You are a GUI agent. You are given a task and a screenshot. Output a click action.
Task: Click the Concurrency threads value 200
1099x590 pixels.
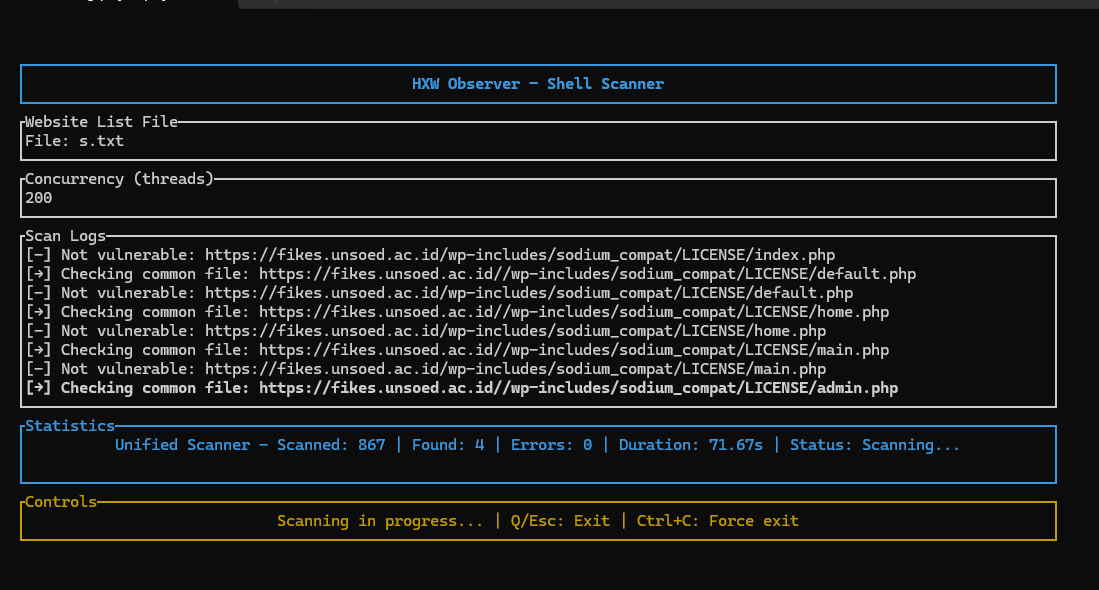pyautogui.click(x=39, y=198)
